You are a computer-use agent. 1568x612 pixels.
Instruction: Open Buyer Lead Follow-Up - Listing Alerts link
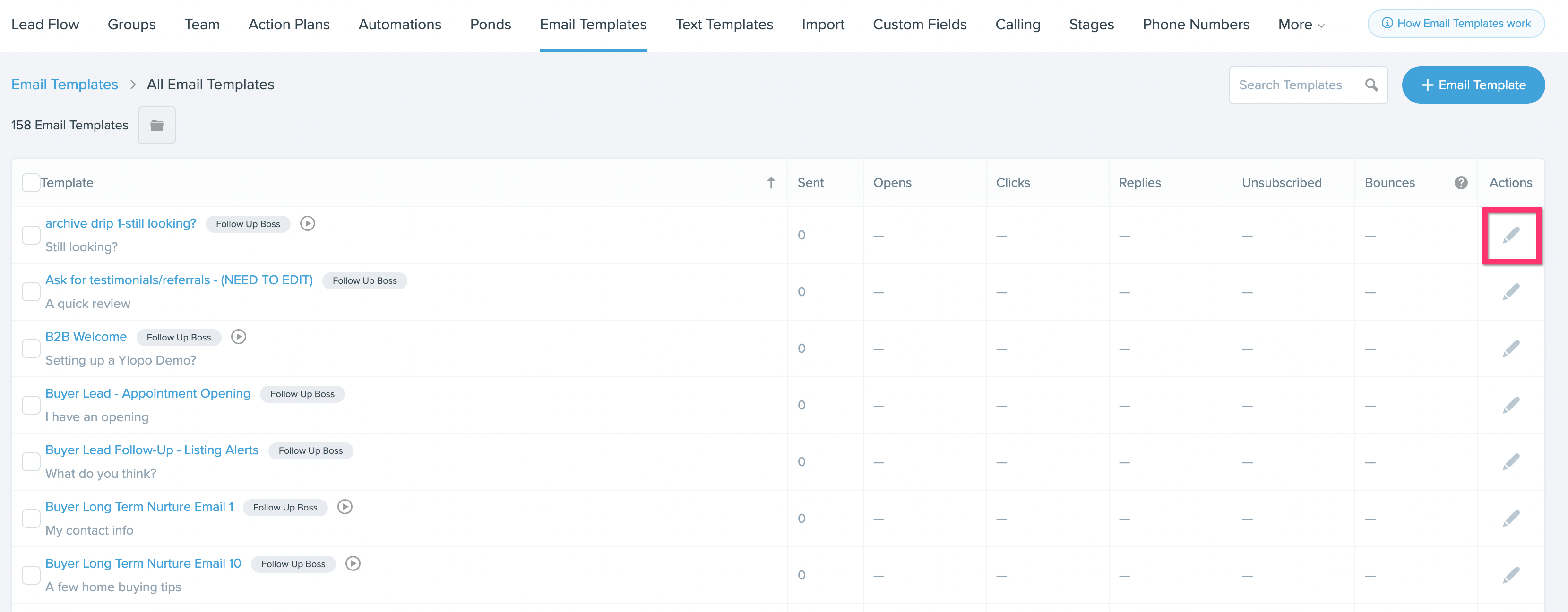[152, 450]
